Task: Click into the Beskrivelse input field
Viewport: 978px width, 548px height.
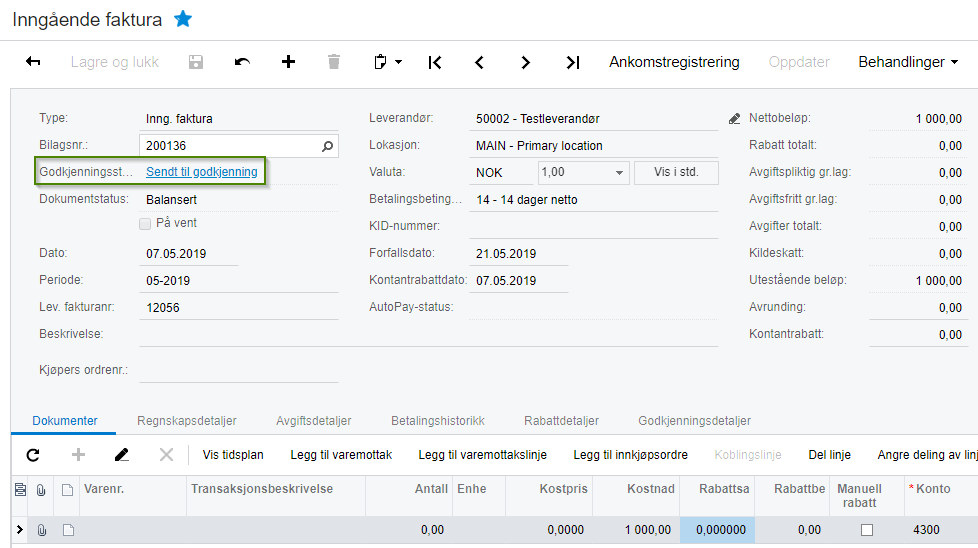Action: 428,334
